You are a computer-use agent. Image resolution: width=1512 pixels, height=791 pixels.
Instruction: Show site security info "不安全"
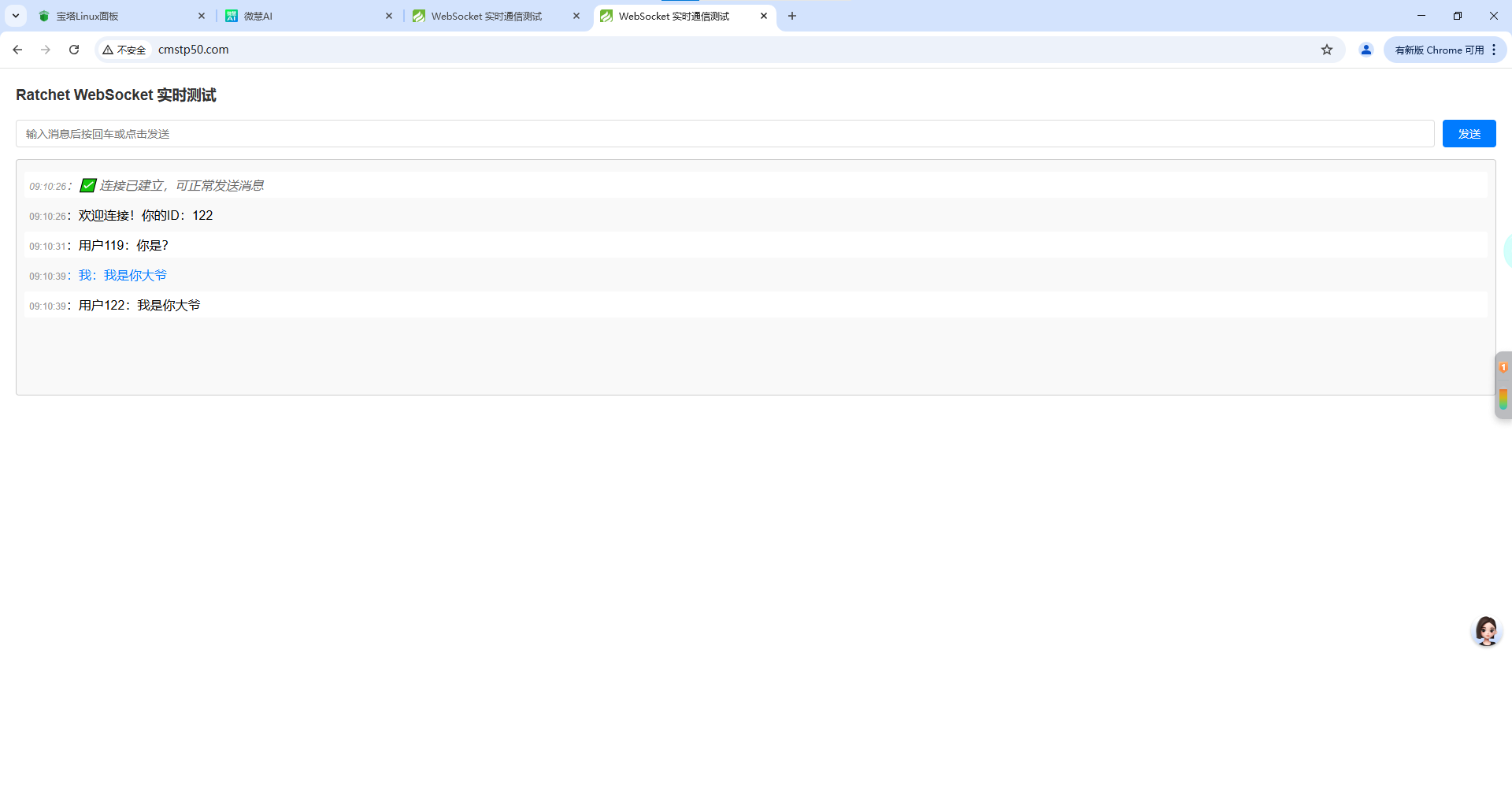[x=124, y=50]
